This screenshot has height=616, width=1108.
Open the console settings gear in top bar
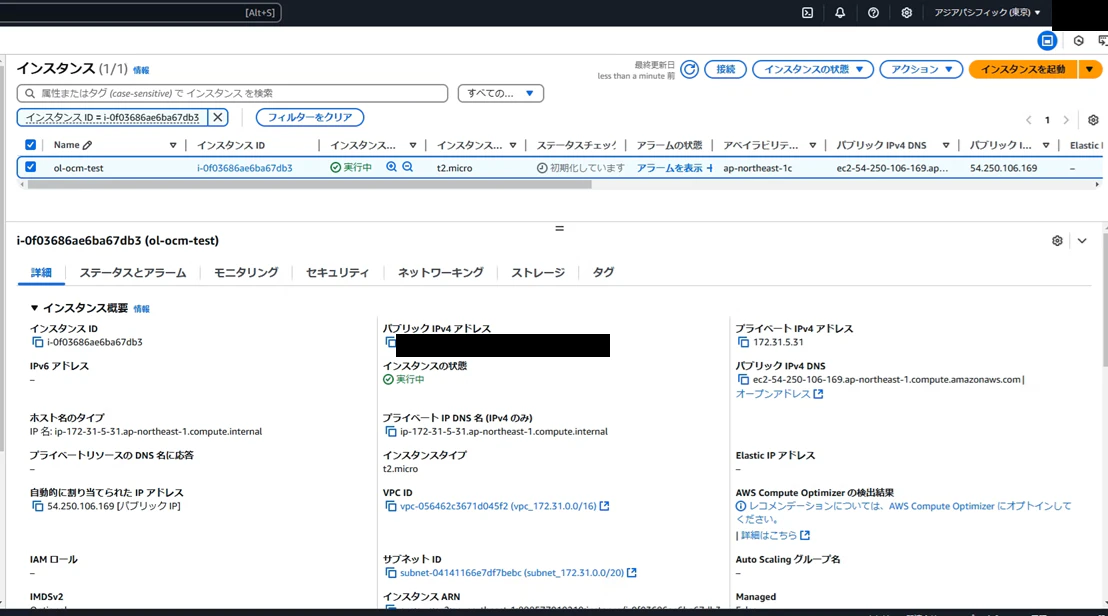[x=907, y=13]
